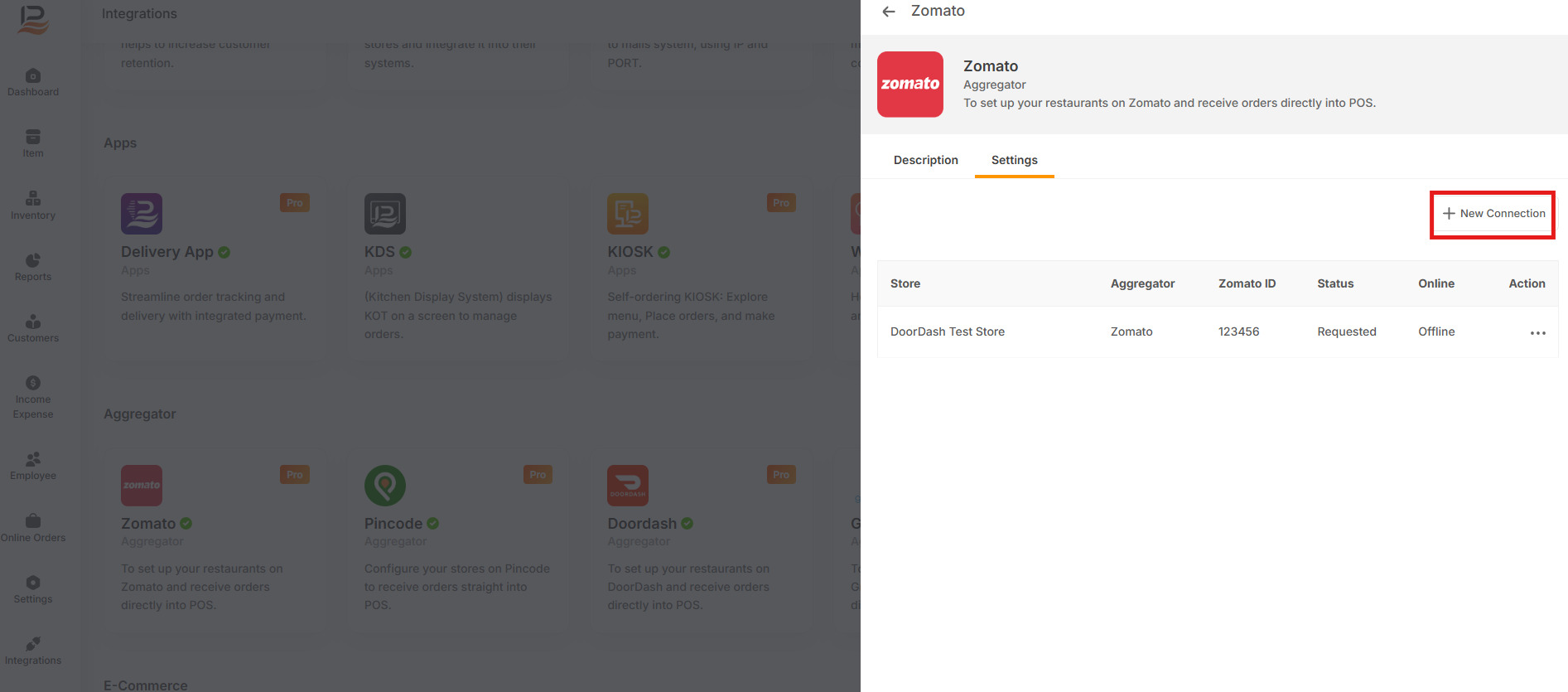Open Integrations in the sidebar
Viewport: 1568px width, 692px height.
point(33,651)
